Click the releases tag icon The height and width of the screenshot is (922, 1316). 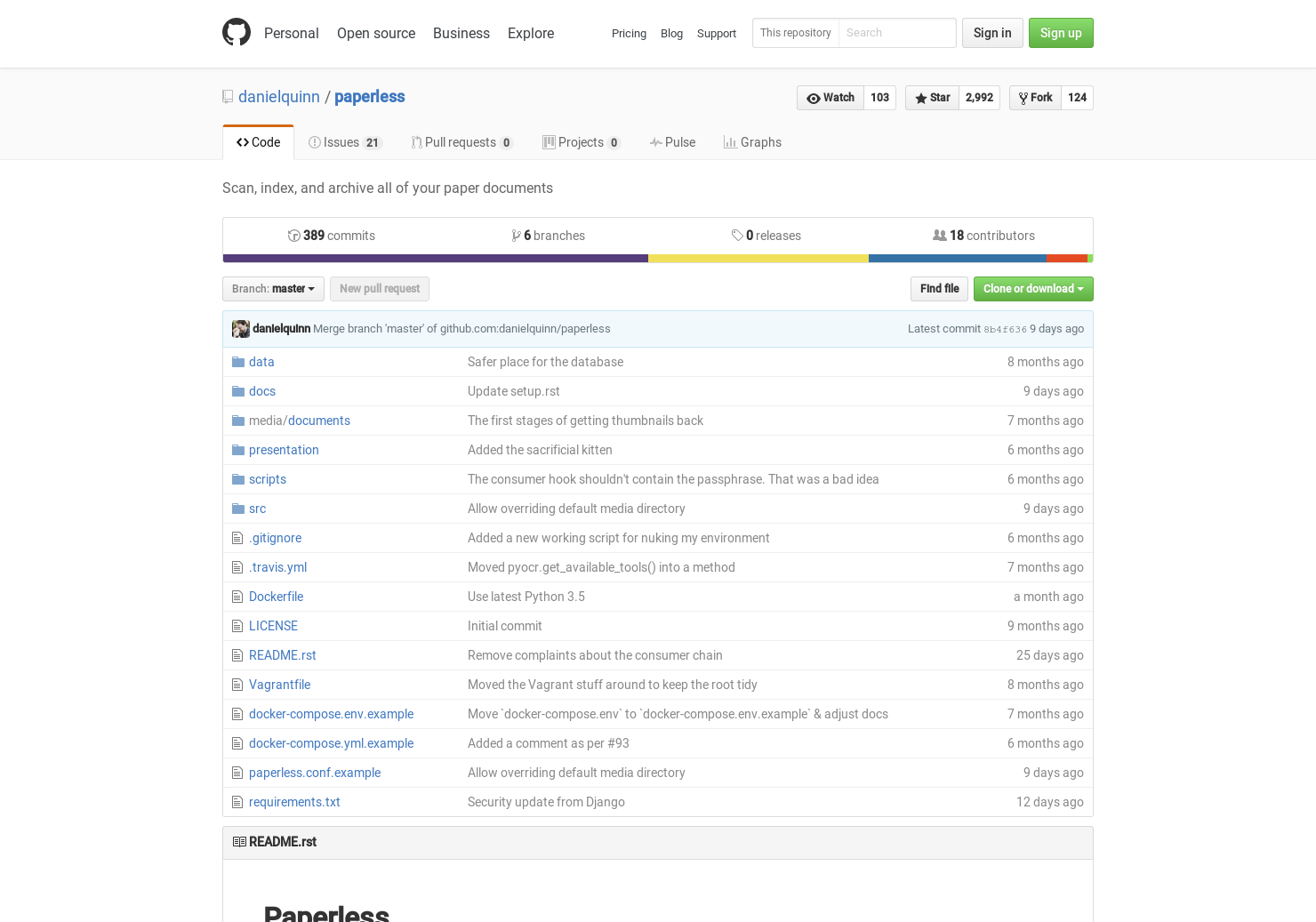coord(737,236)
